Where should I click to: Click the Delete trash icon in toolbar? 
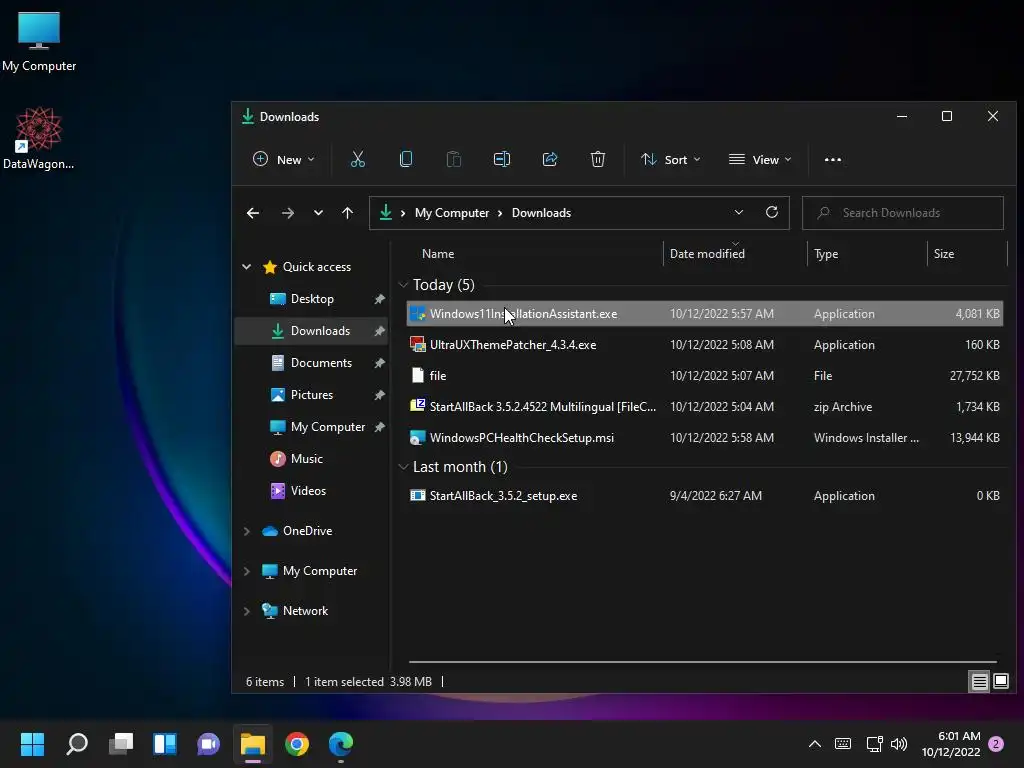(598, 159)
